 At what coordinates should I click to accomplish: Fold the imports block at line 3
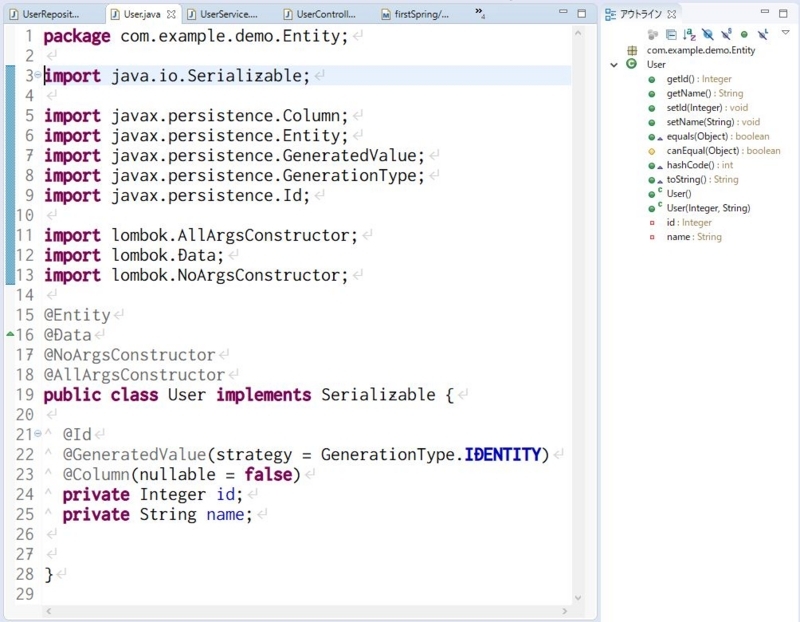pyautogui.click(x=37, y=76)
